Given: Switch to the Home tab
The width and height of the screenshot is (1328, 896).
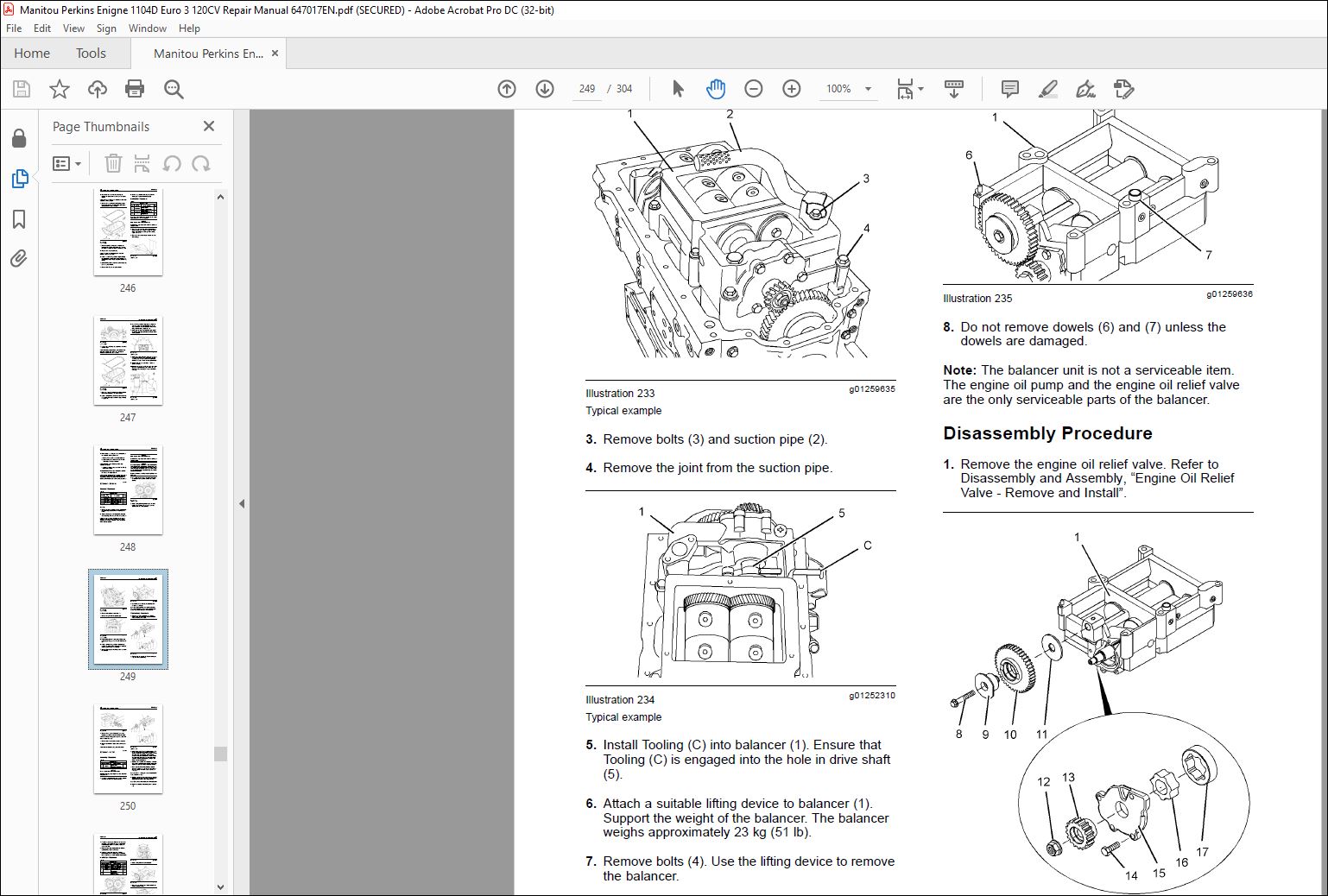Looking at the screenshot, I should pos(32,54).
